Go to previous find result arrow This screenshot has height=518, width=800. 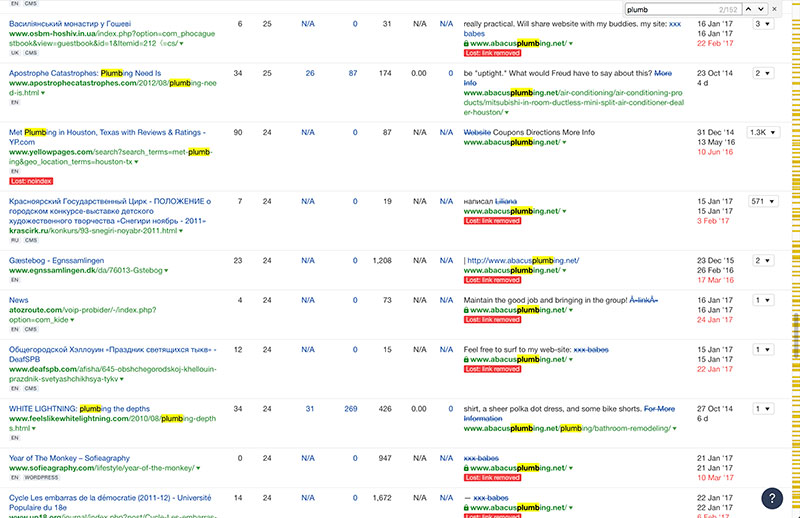(748, 9)
